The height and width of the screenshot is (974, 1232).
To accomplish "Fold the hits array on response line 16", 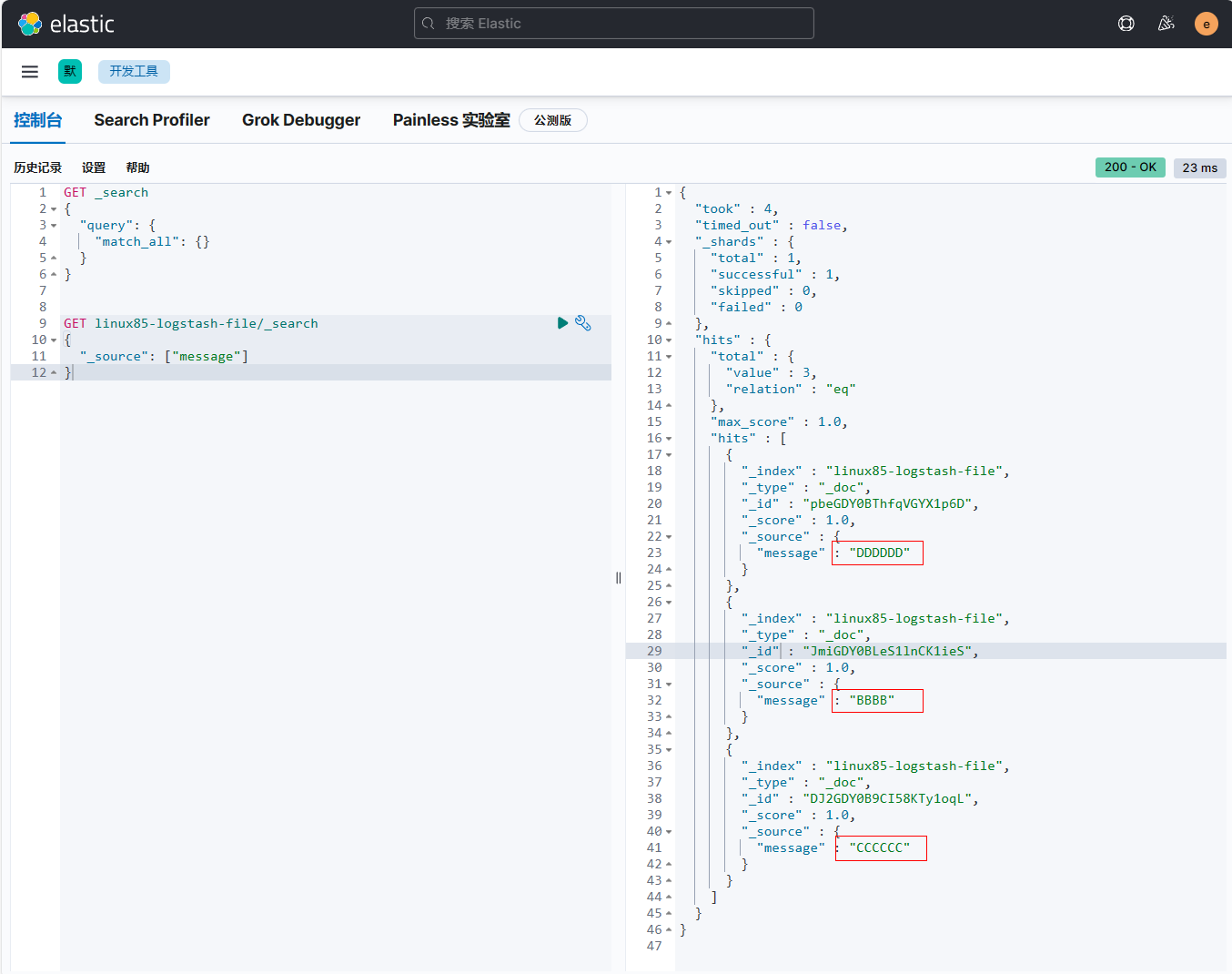I will coord(669,439).
